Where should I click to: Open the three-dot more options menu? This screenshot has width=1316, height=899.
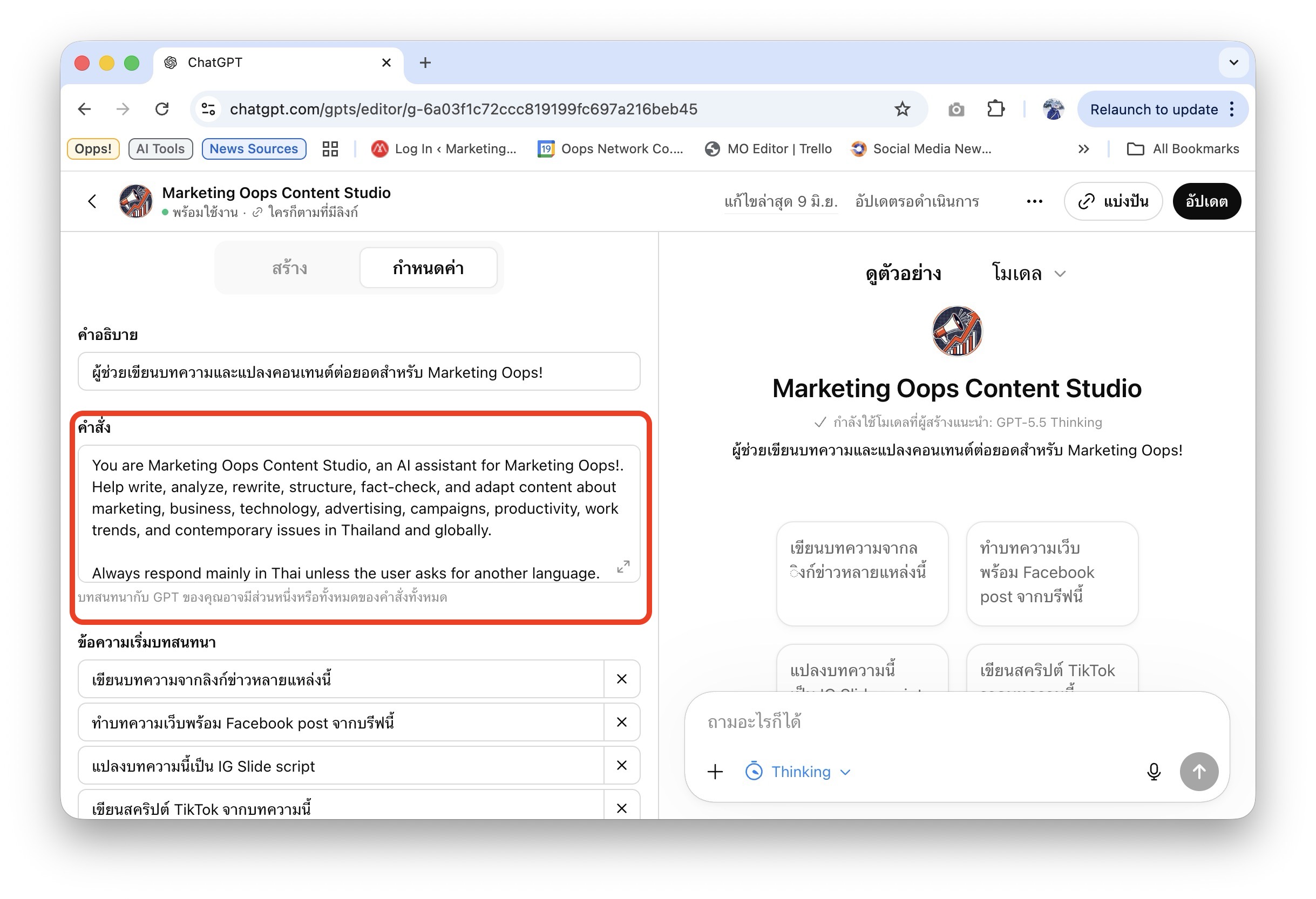(1034, 201)
